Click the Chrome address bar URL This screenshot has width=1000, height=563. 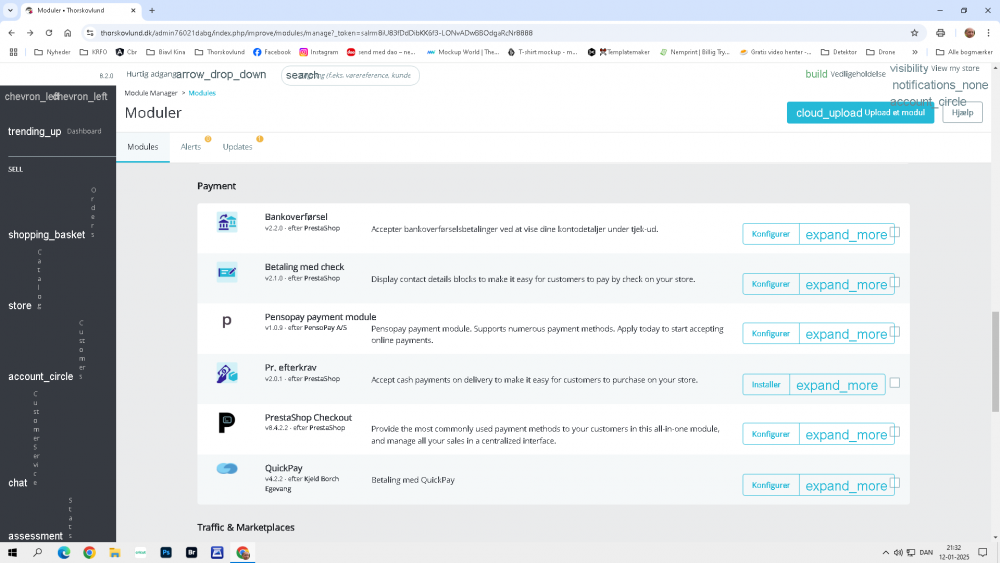(x=316, y=33)
